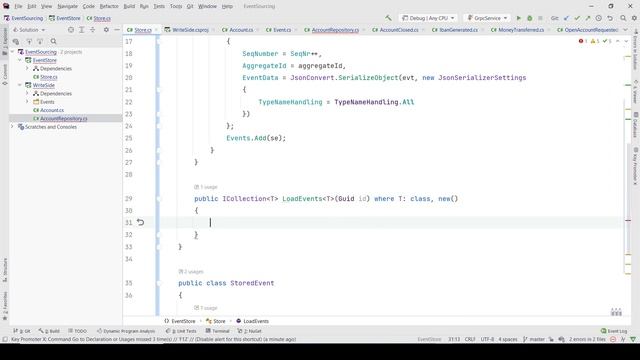
Task: Click the Stop square icon in toolbar
Action: pos(540,18)
